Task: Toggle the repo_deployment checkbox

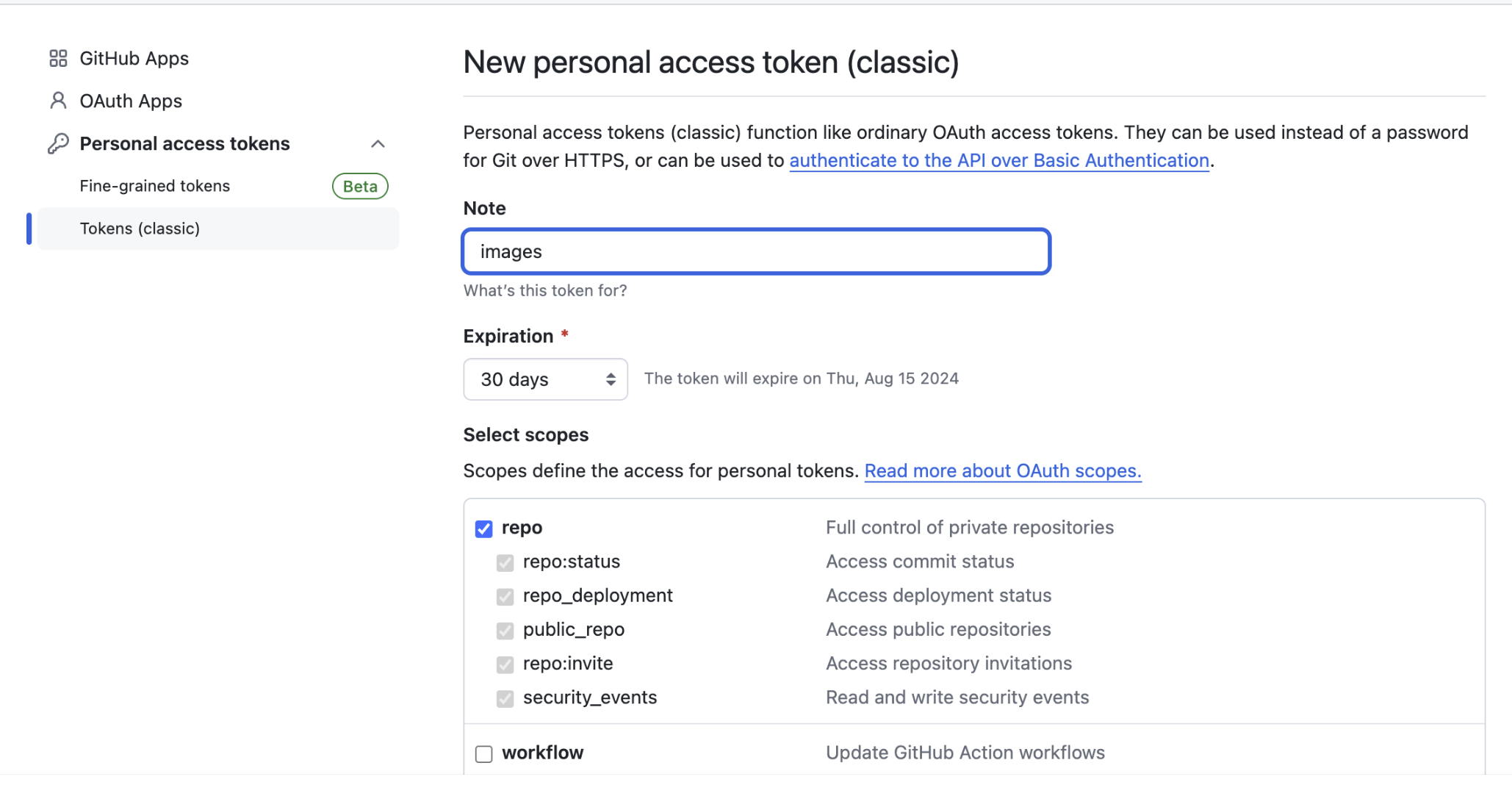Action: [x=505, y=596]
